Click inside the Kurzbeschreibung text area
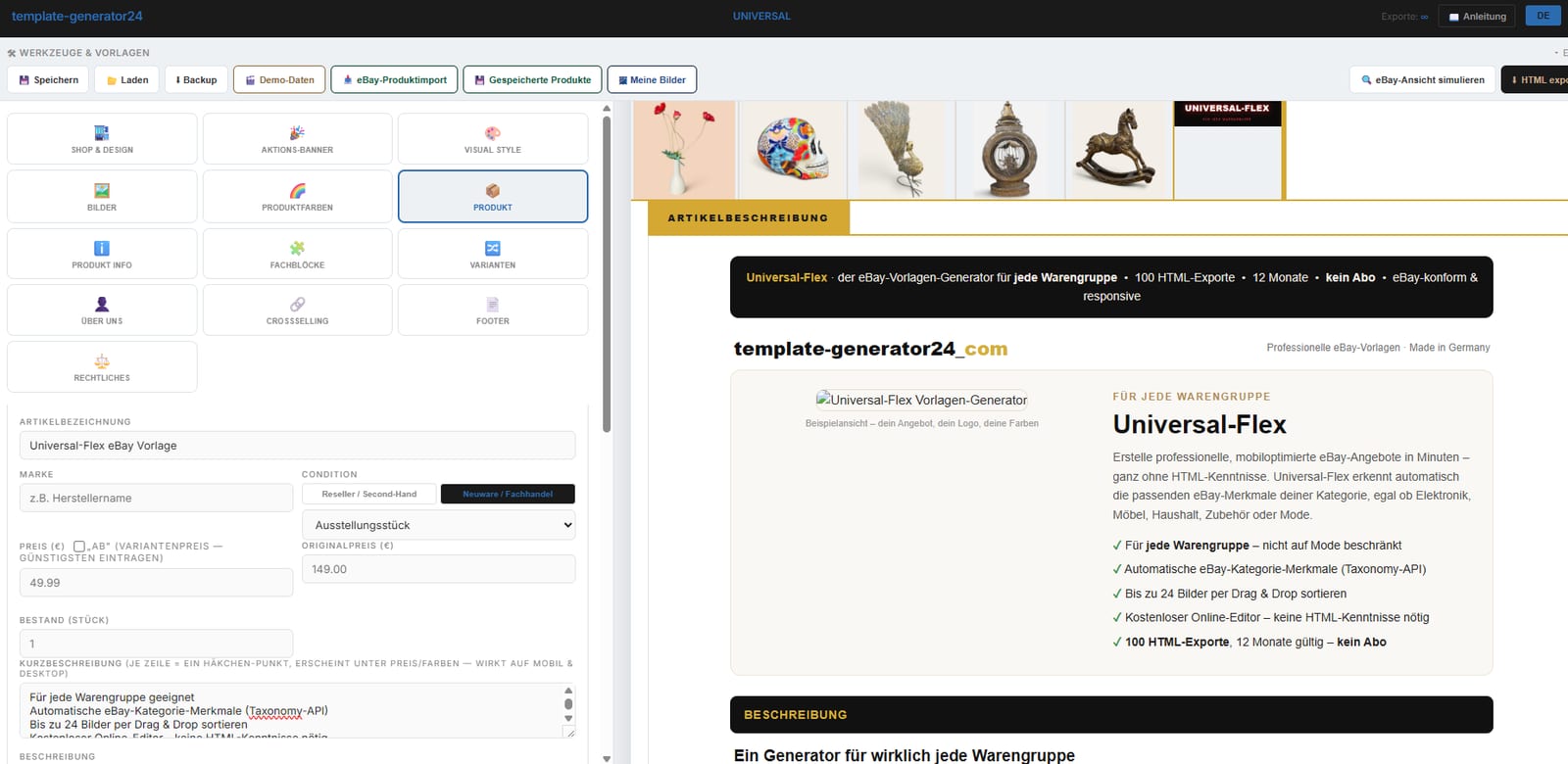The width and height of the screenshot is (1568, 764). 290,710
